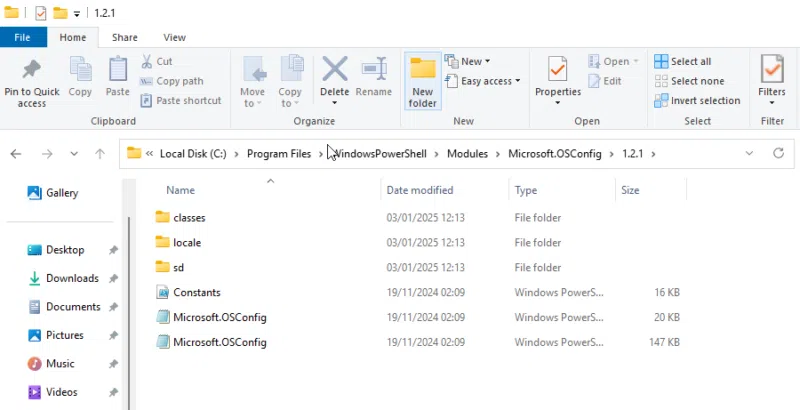Sort by Date modified column
This screenshot has width=800, height=410.
pyautogui.click(x=419, y=190)
